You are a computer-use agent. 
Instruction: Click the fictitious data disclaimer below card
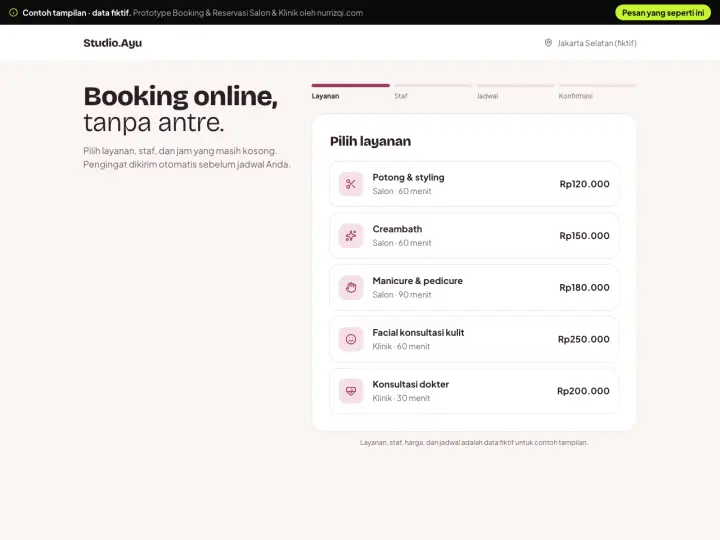point(474,443)
